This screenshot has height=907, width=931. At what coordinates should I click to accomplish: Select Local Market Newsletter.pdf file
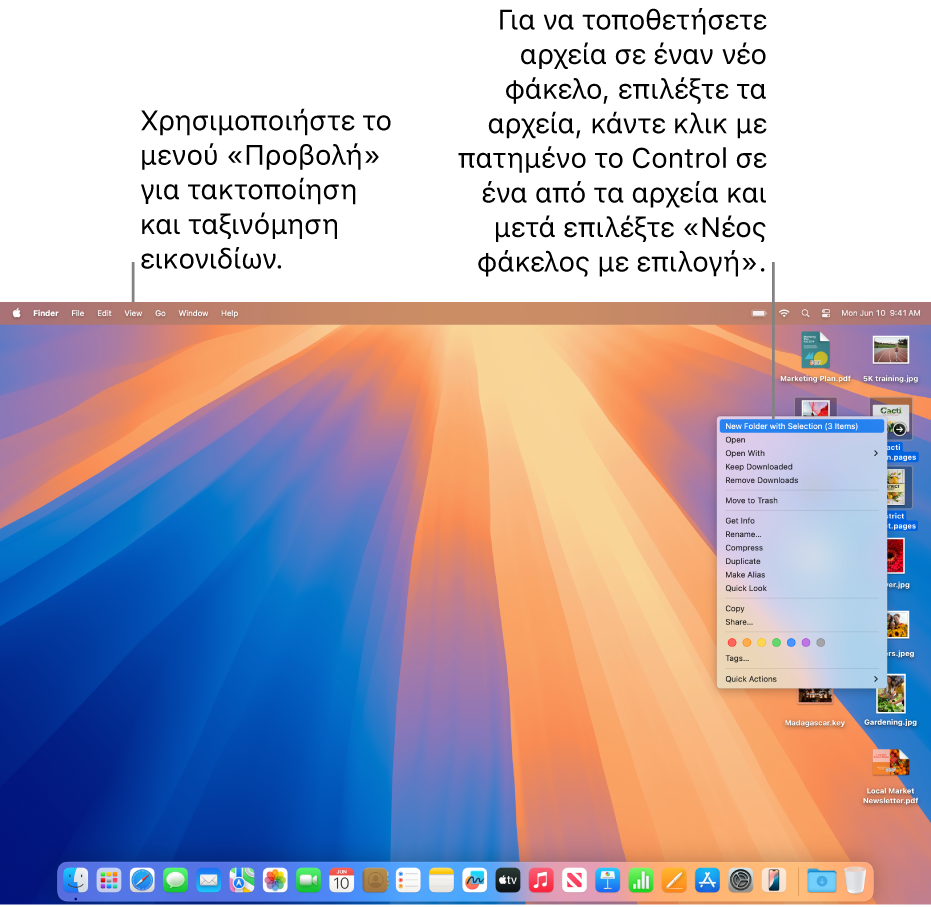(x=891, y=776)
